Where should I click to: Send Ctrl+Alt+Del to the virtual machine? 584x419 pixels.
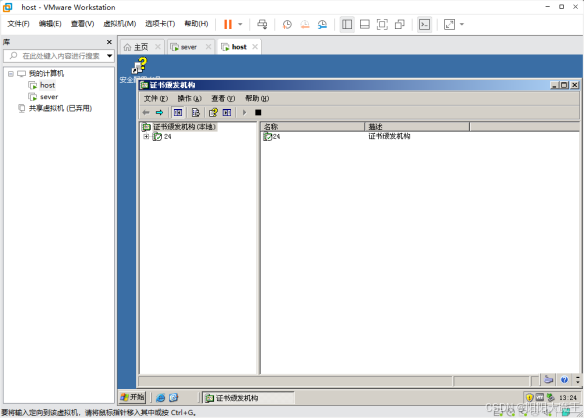pyautogui.click(x=262, y=25)
